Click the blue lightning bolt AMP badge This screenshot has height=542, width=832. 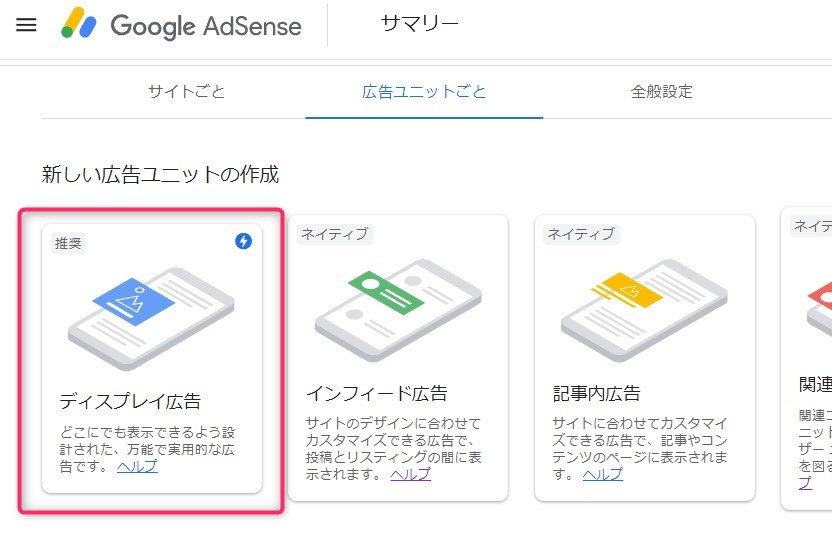coord(244,241)
